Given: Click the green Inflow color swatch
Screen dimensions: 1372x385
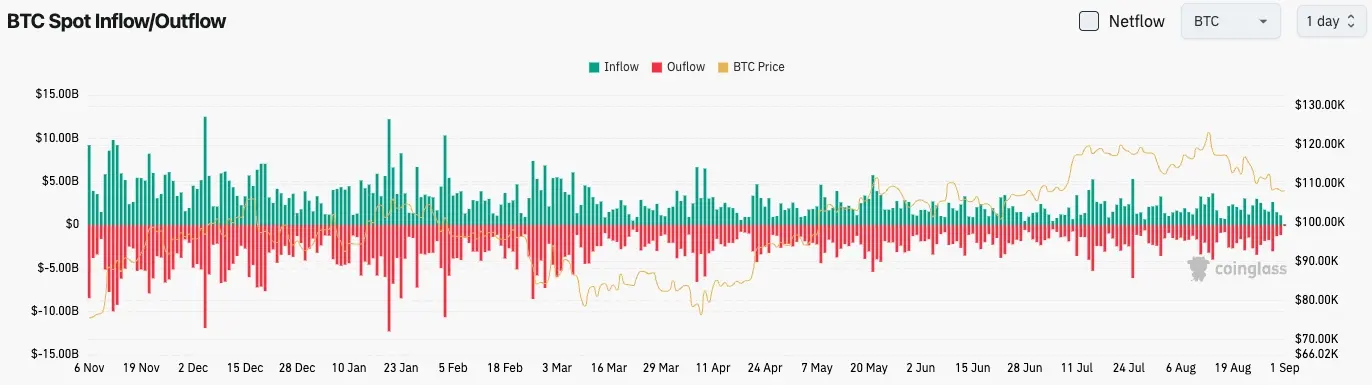Looking at the screenshot, I should click(x=595, y=67).
